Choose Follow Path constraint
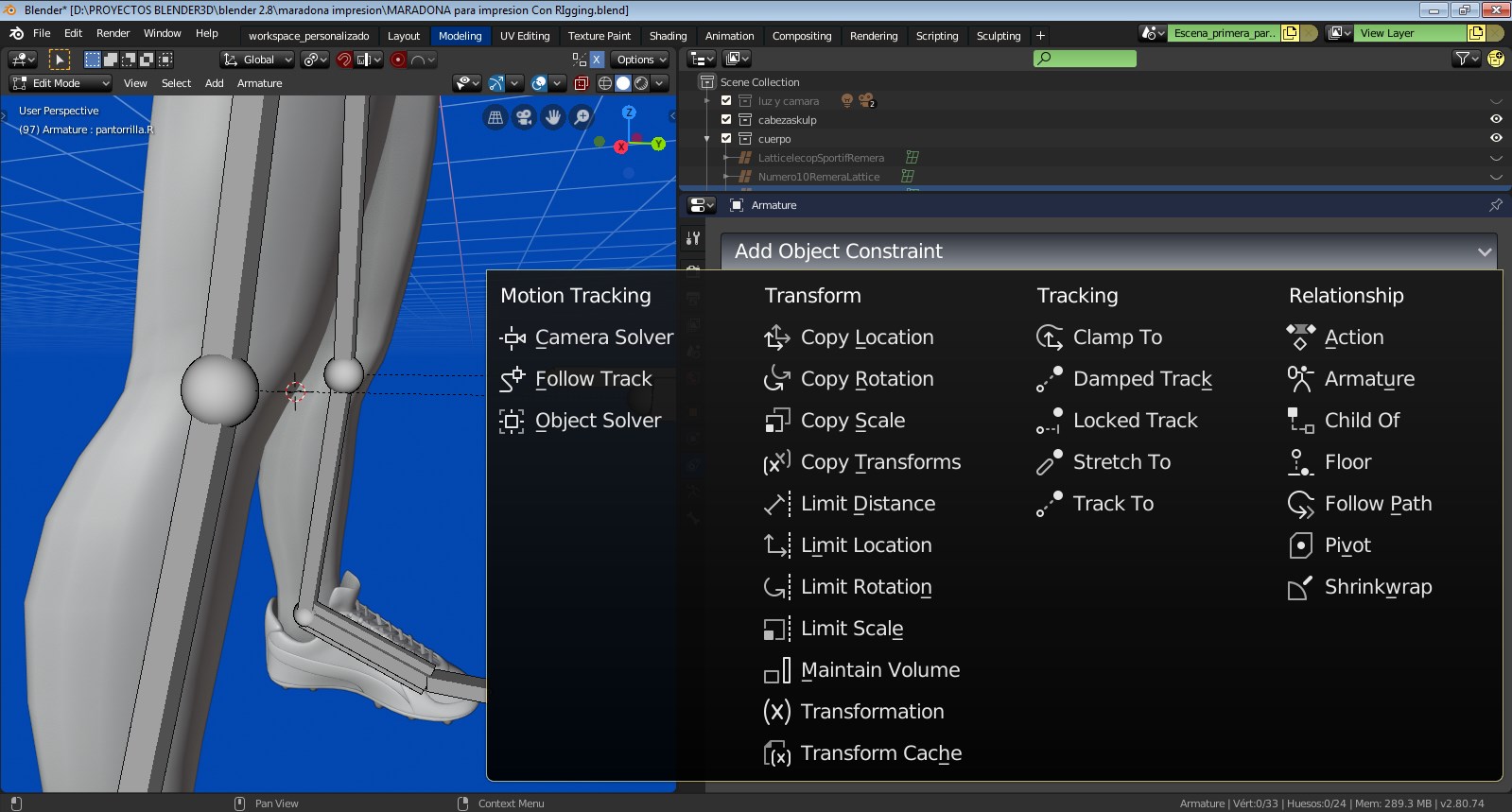 (1359, 504)
